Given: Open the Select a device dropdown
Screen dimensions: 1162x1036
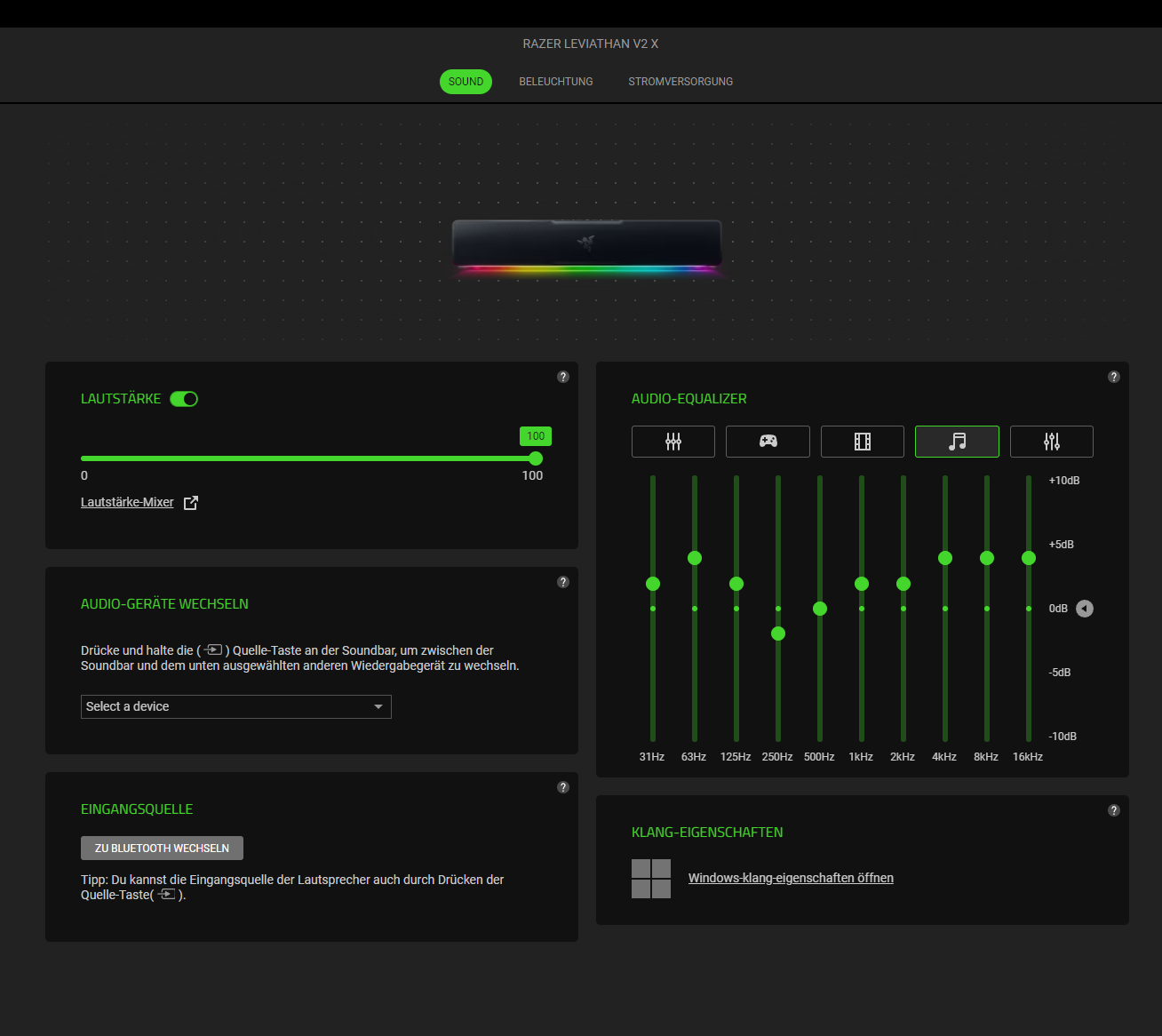Looking at the screenshot, I should (x=236, y=706).
